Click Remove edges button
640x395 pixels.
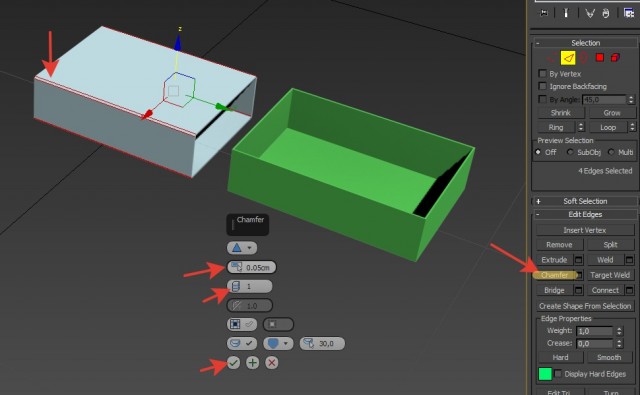coord(559,245)
